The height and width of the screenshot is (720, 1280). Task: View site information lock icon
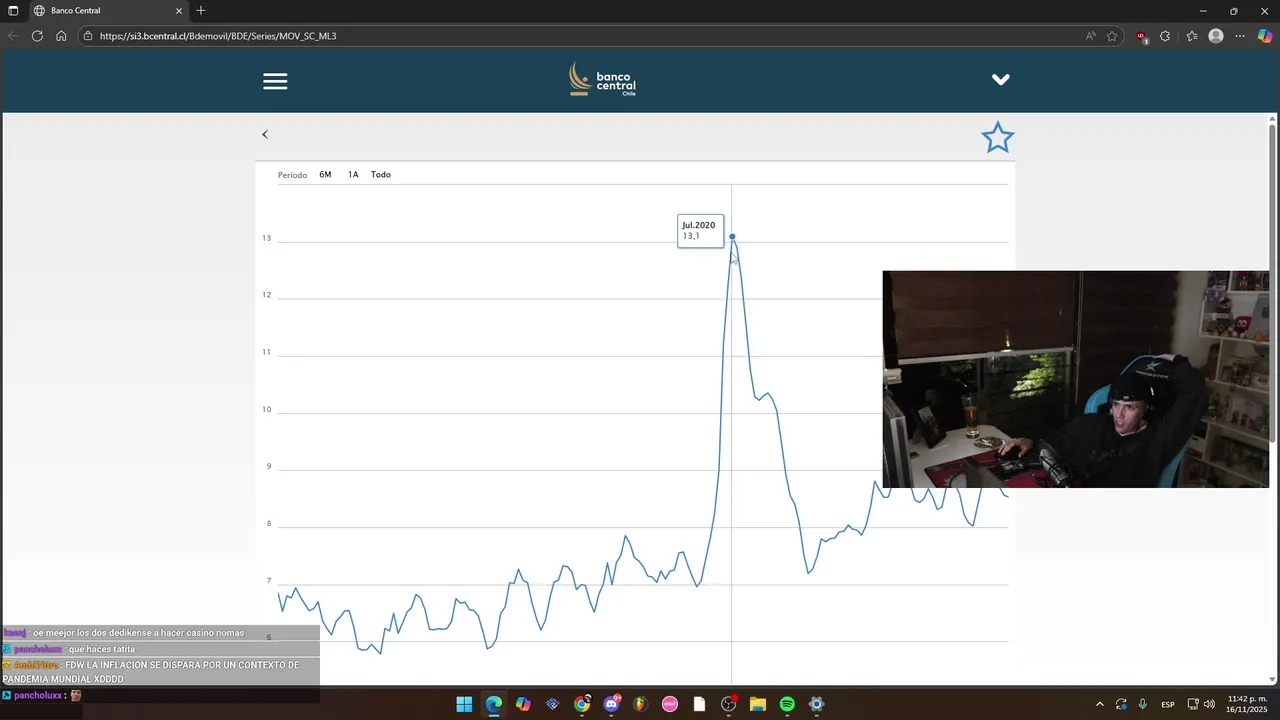tap(88, 36)
